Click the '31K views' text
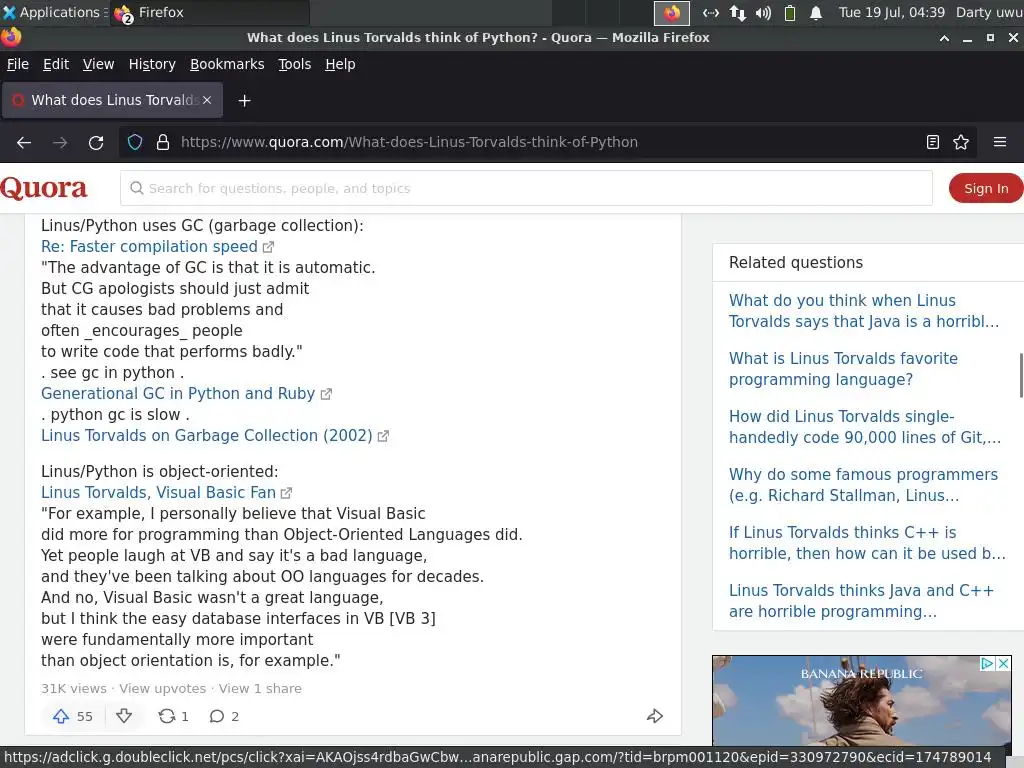The height and width of the screenshot is (768, 1024). click(74, 688)
